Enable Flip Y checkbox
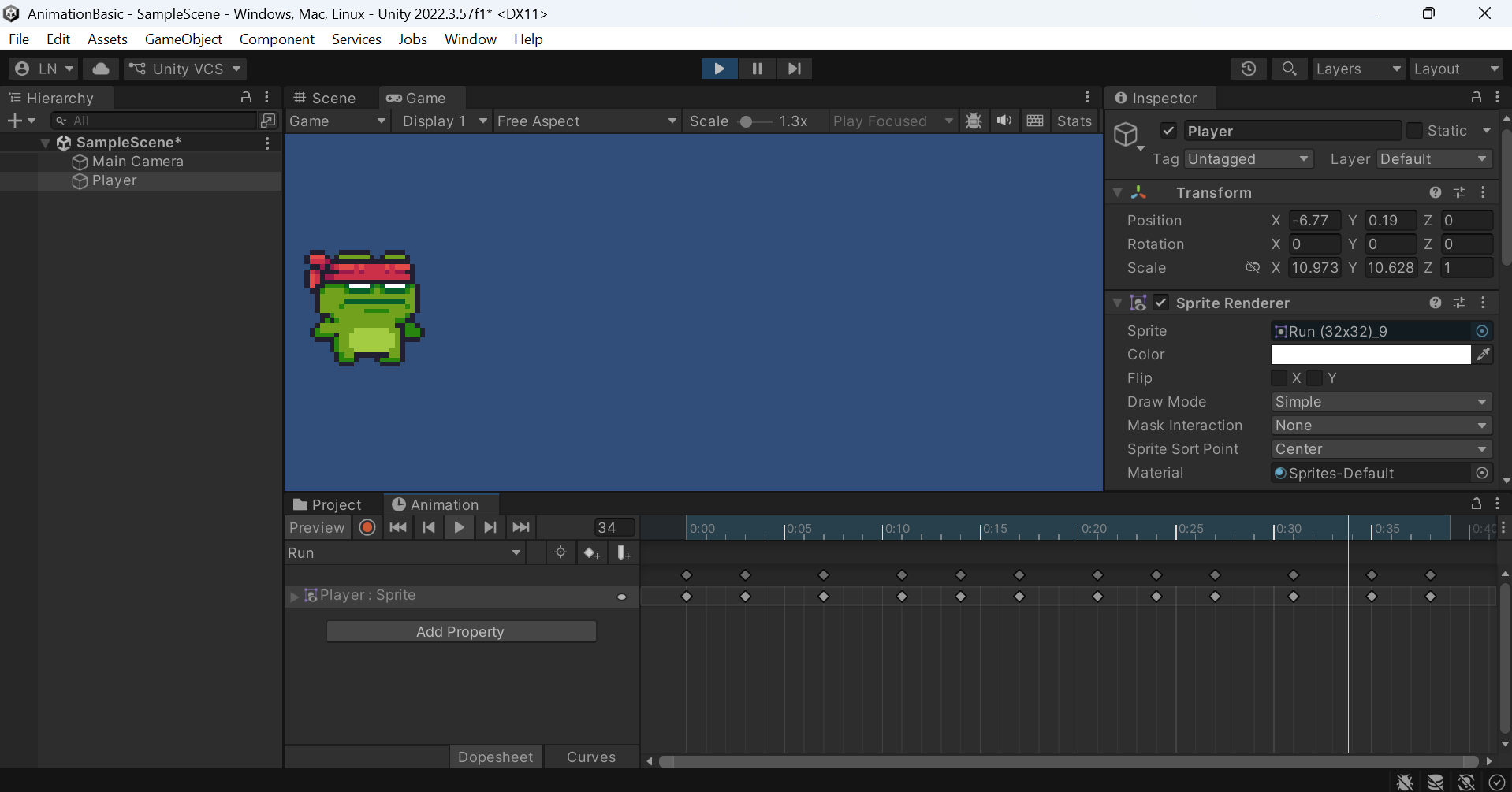Image resolution: width=1512 pixels, height=792 pixels. [1314, 378]
